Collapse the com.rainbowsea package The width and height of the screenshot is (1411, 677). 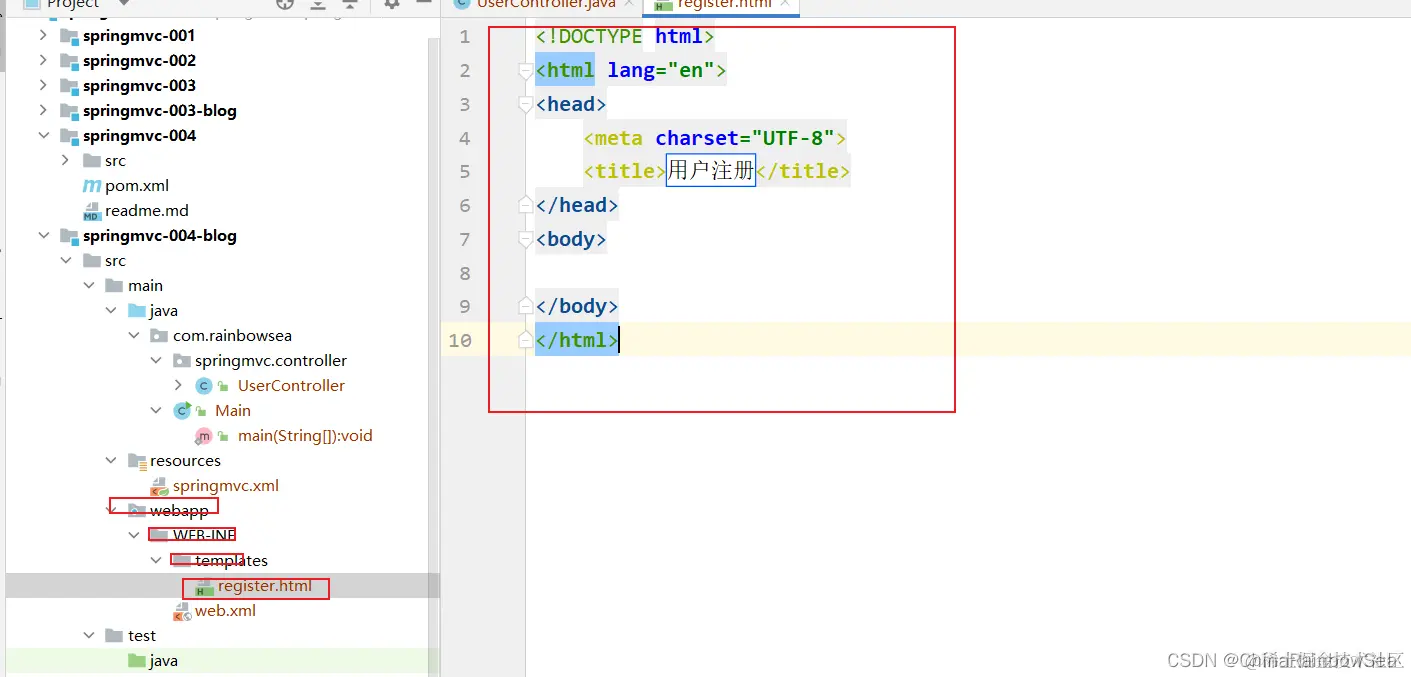[133, 335]
